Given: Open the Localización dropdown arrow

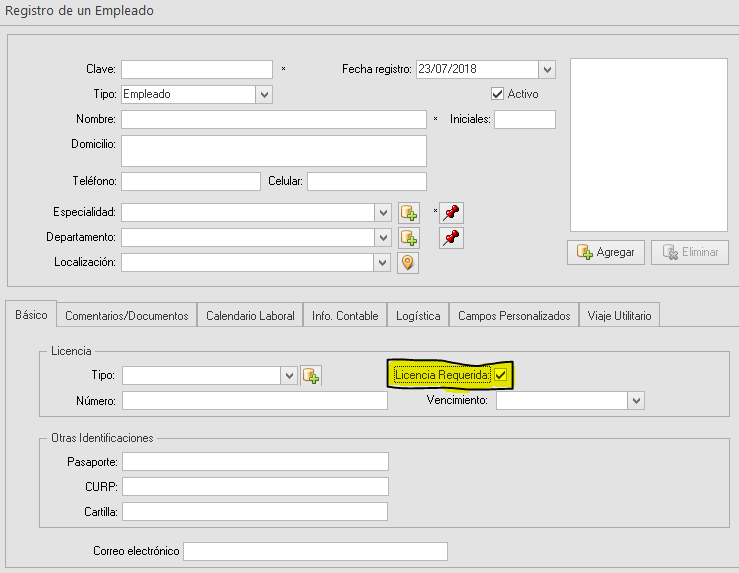Looking at the screenshot, I should (x=383, y=263).
